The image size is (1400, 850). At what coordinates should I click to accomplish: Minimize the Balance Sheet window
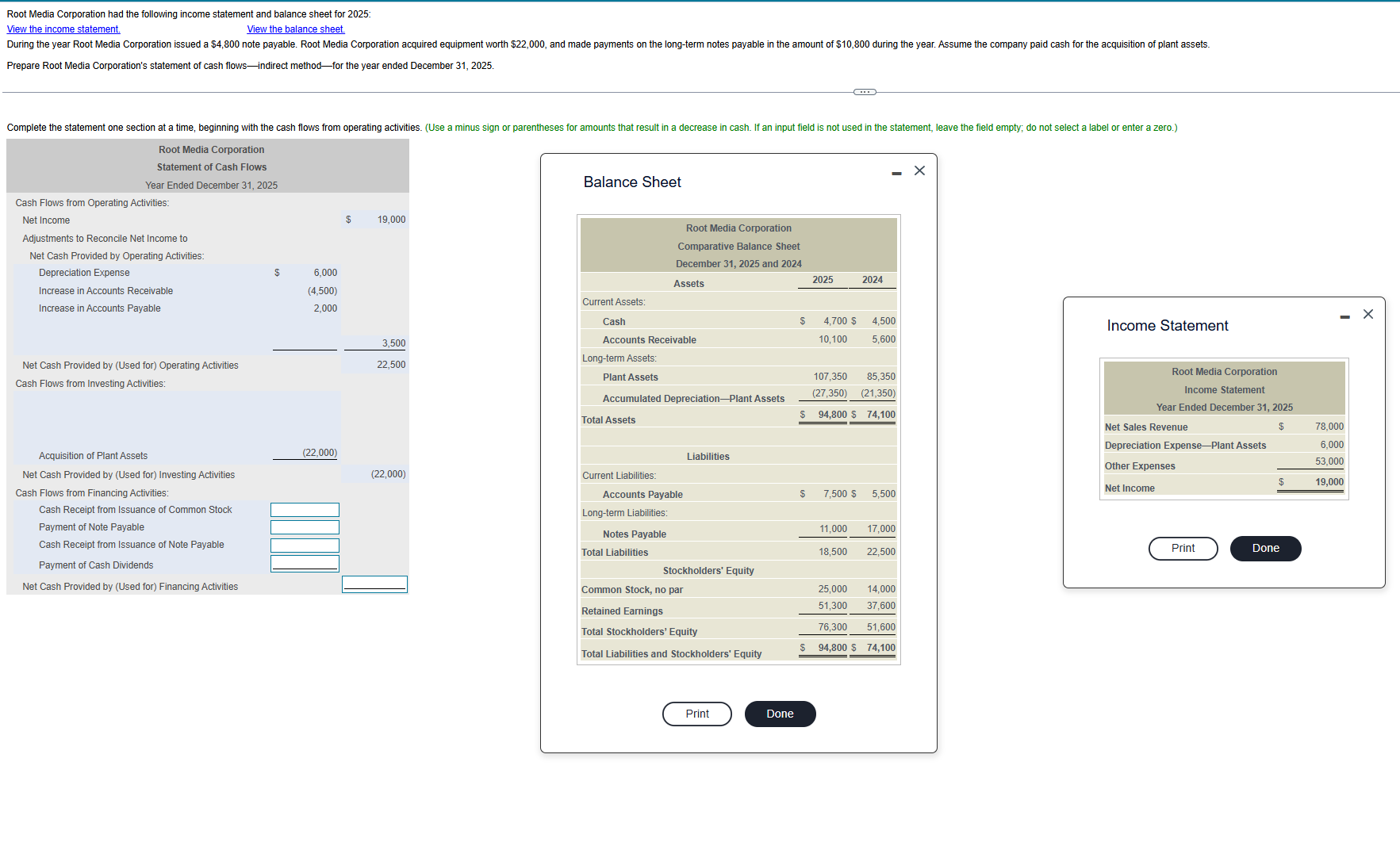pyautogui.click(x=896, y=170)
